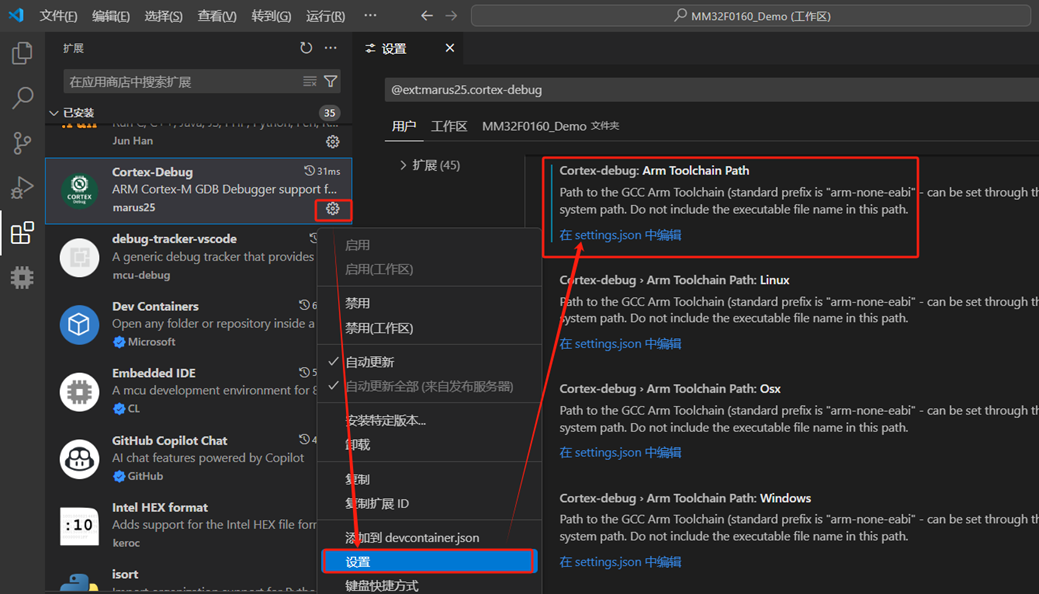Viewport: 1039px width, 594px height.
Task: Click the funnel filter icon in extensions search
Action: [x=331, y=81]
